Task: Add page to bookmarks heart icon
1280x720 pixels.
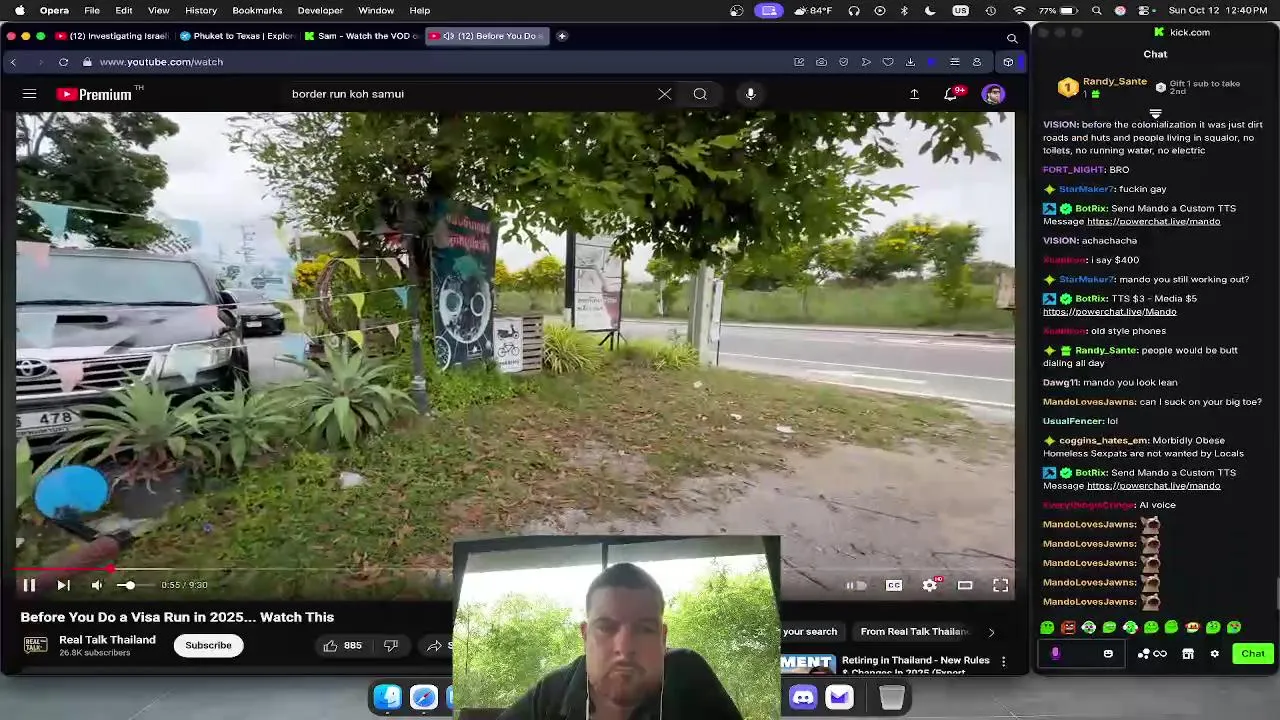Action: [888, 62]
